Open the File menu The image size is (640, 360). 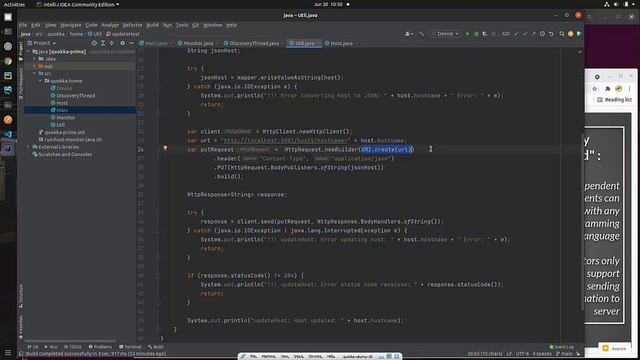tap(22, 25)
